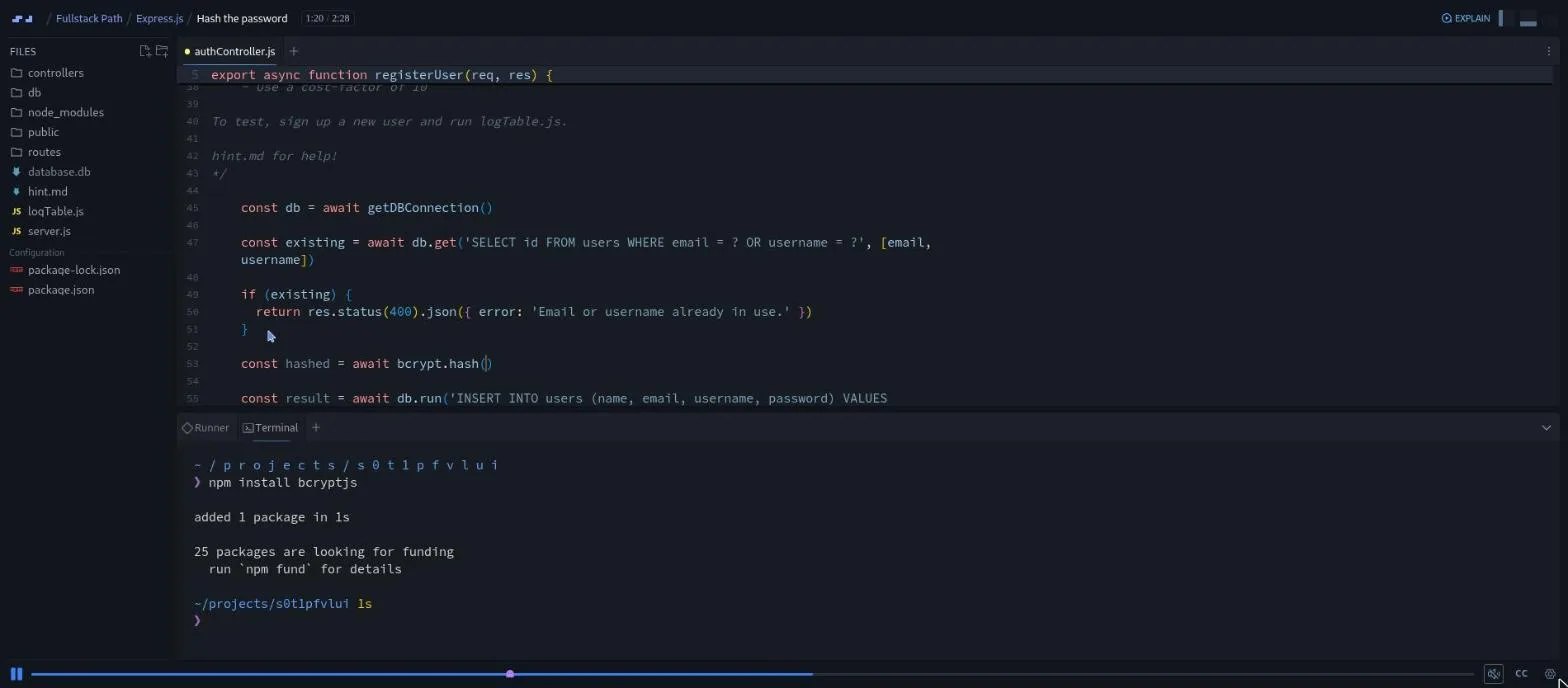The image size is (1568, 688).
Task: Click the hint.md file icon
Action: point(16,192)
